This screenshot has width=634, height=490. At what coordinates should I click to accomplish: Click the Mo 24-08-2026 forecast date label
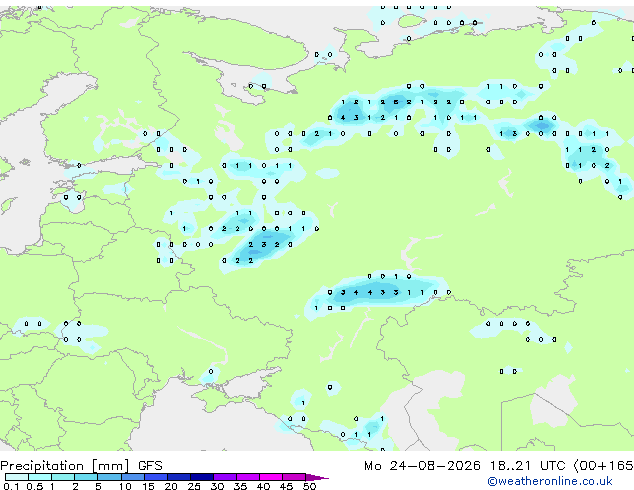[422, 466]
